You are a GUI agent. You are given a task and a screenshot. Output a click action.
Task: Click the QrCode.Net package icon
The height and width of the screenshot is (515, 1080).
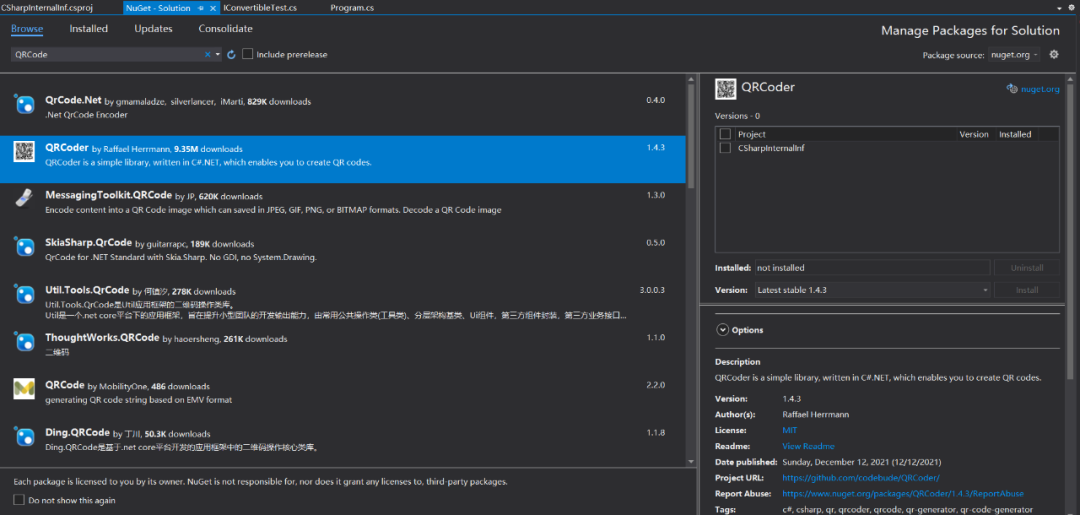point(24,103)
